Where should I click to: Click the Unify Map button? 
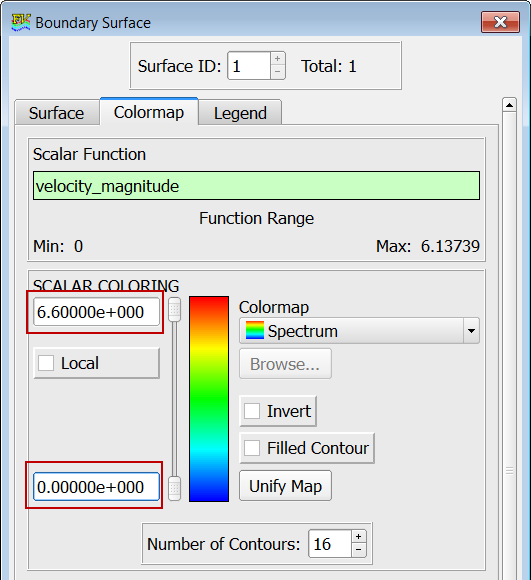tap(285, 486)
